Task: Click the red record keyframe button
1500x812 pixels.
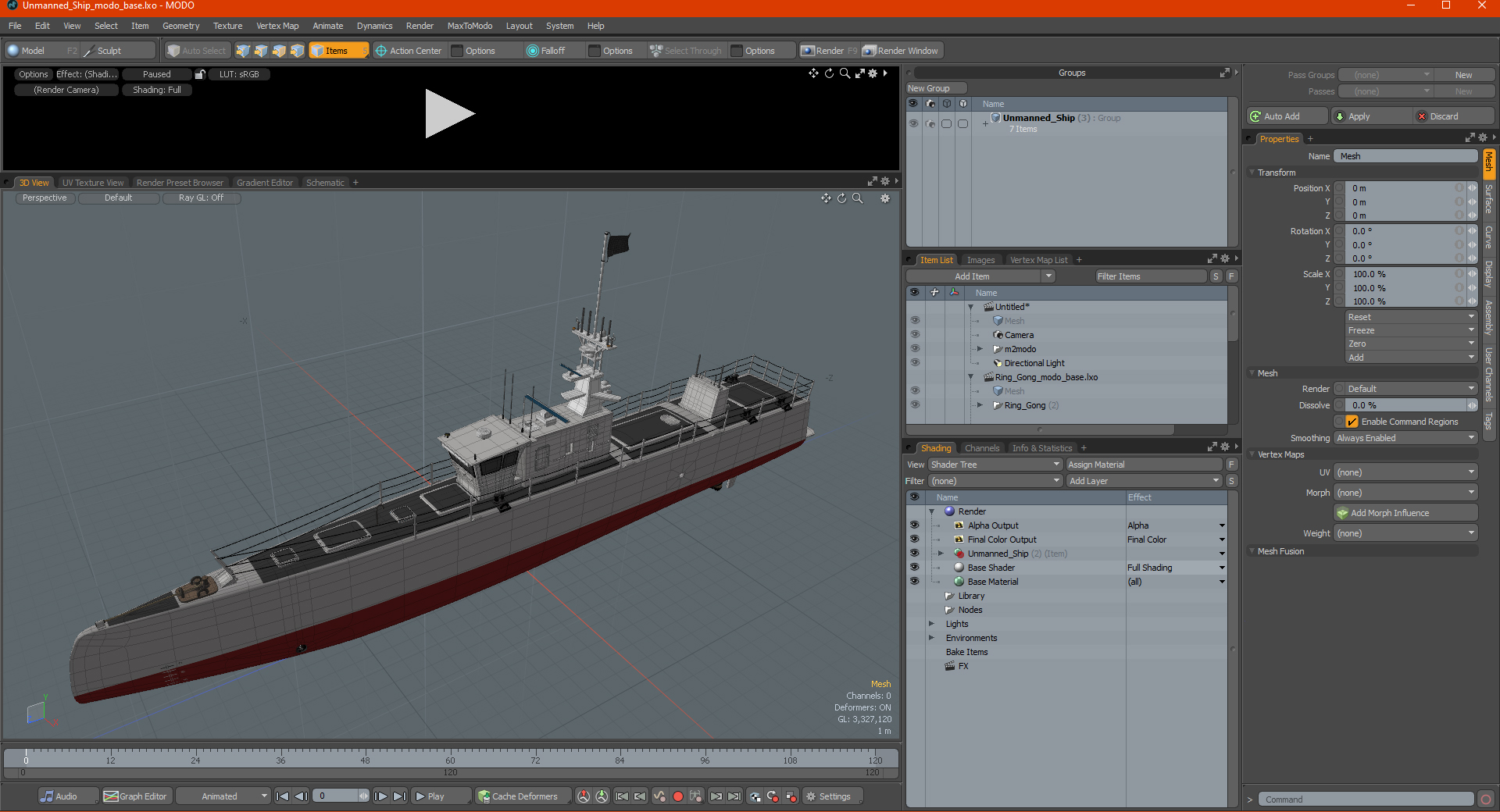Action: [678, 796]
